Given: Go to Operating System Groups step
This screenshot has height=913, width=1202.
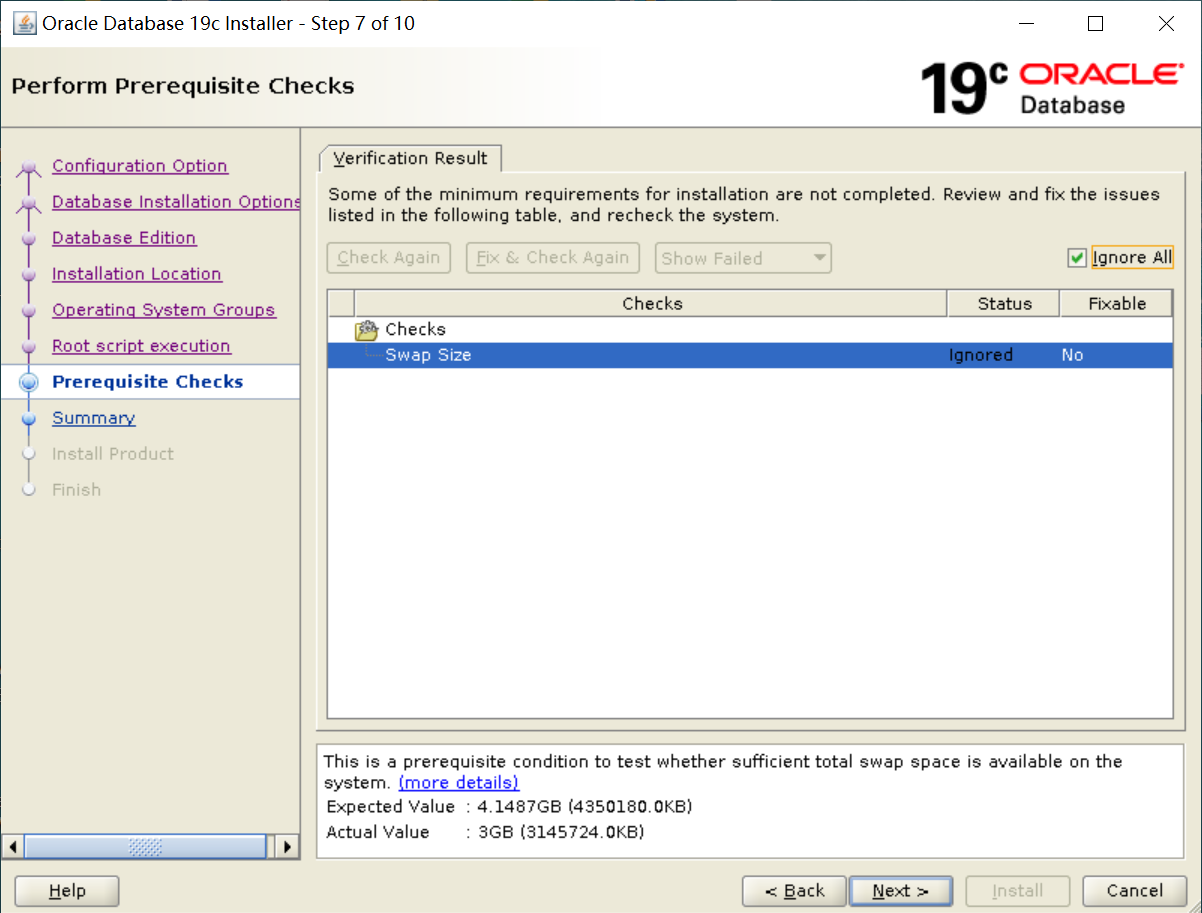Looking at the screenshot, I should [164, 310].
